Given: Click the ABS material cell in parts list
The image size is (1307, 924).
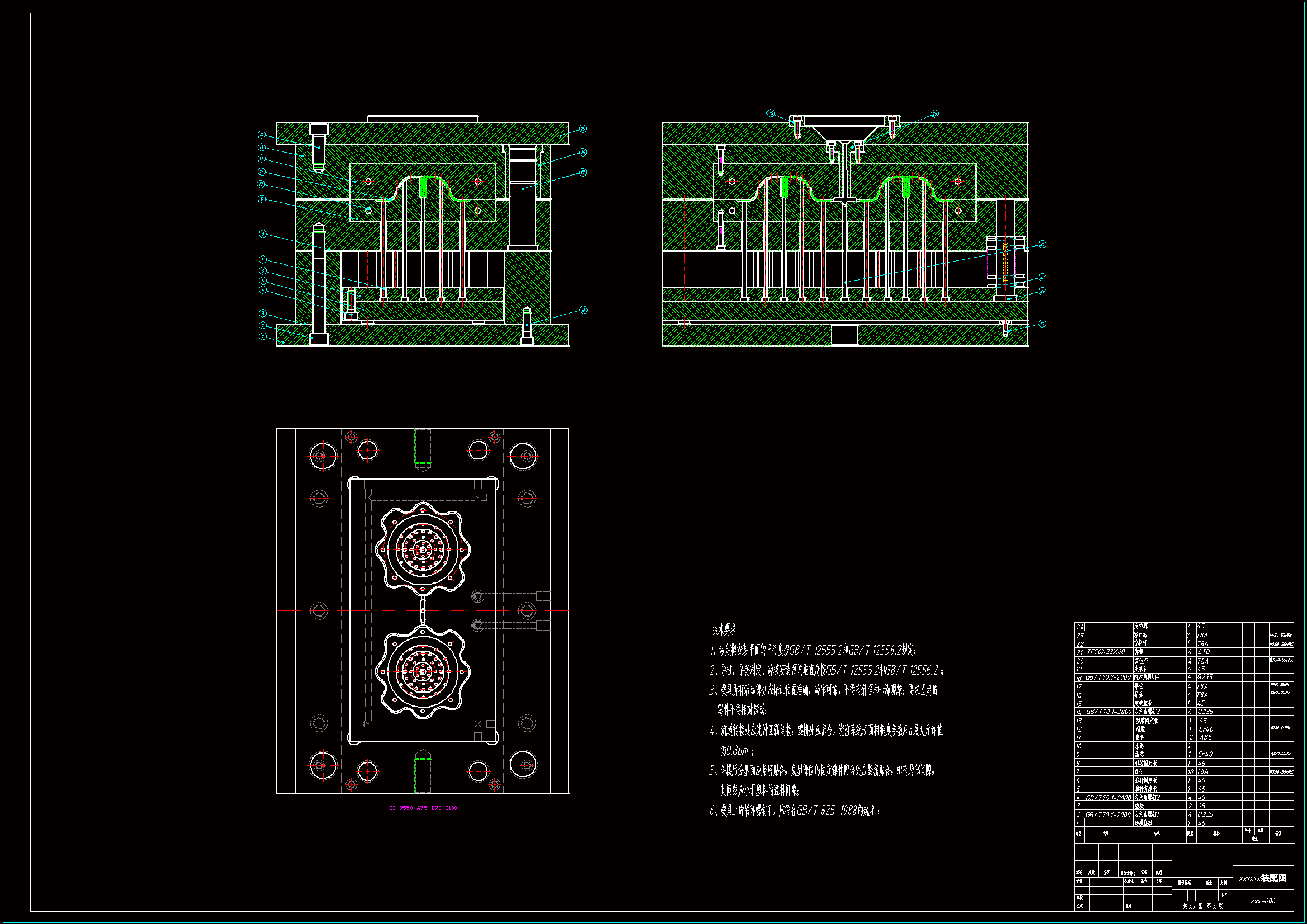Looking at the screenshot, I should 1206,737.
